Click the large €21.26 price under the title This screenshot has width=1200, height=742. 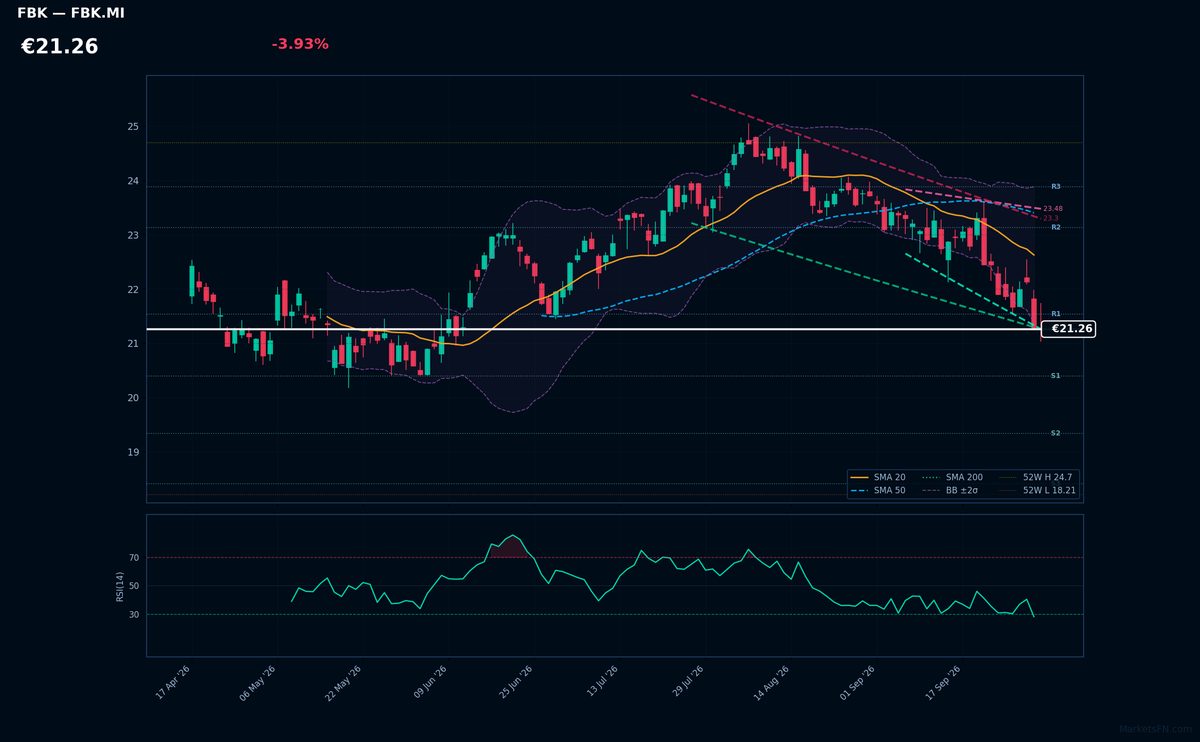(59, 46)
